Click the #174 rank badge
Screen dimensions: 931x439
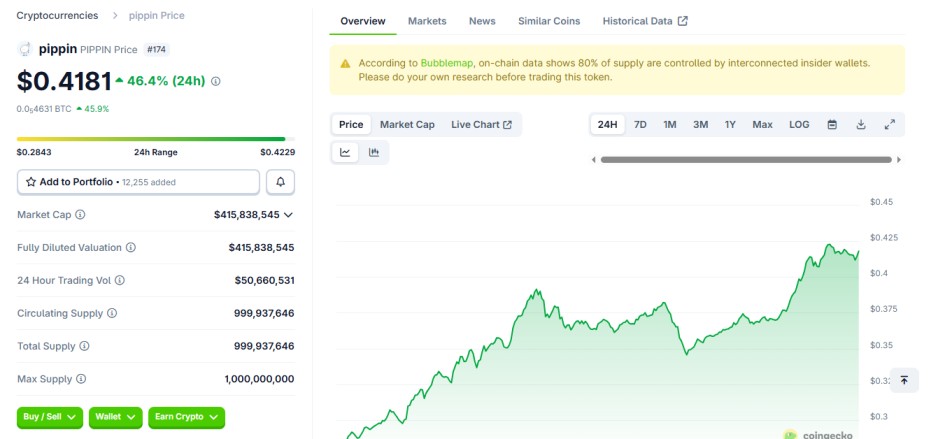pos(156,50)
